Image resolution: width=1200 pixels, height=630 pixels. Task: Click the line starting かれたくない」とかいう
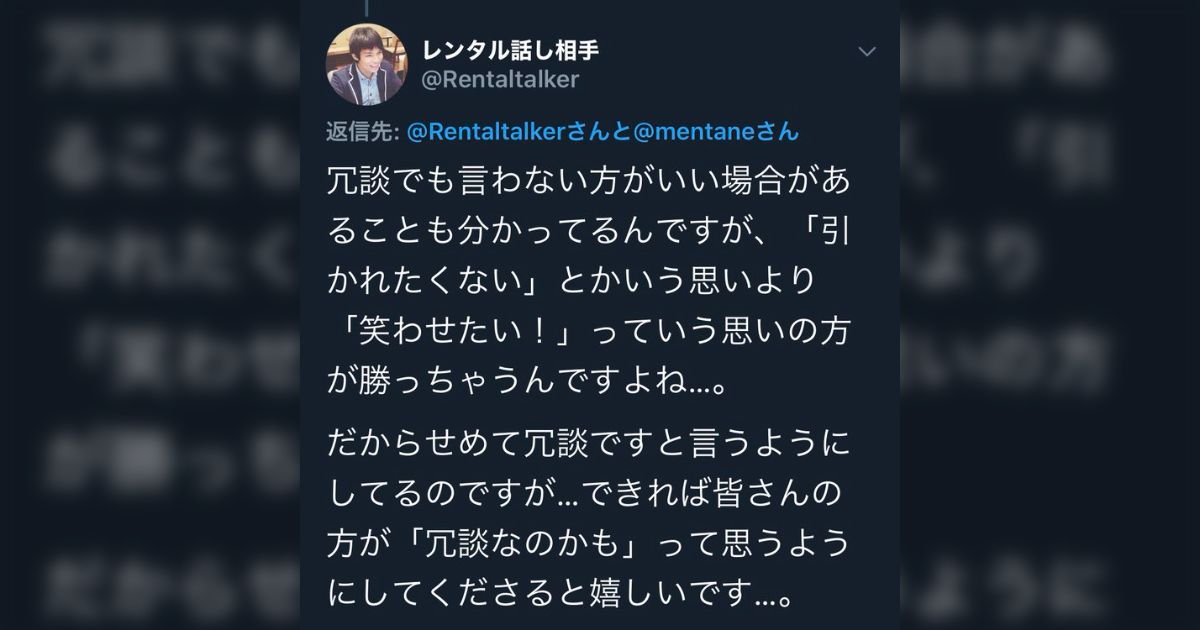pyautogui.click(x=572, y=282)
